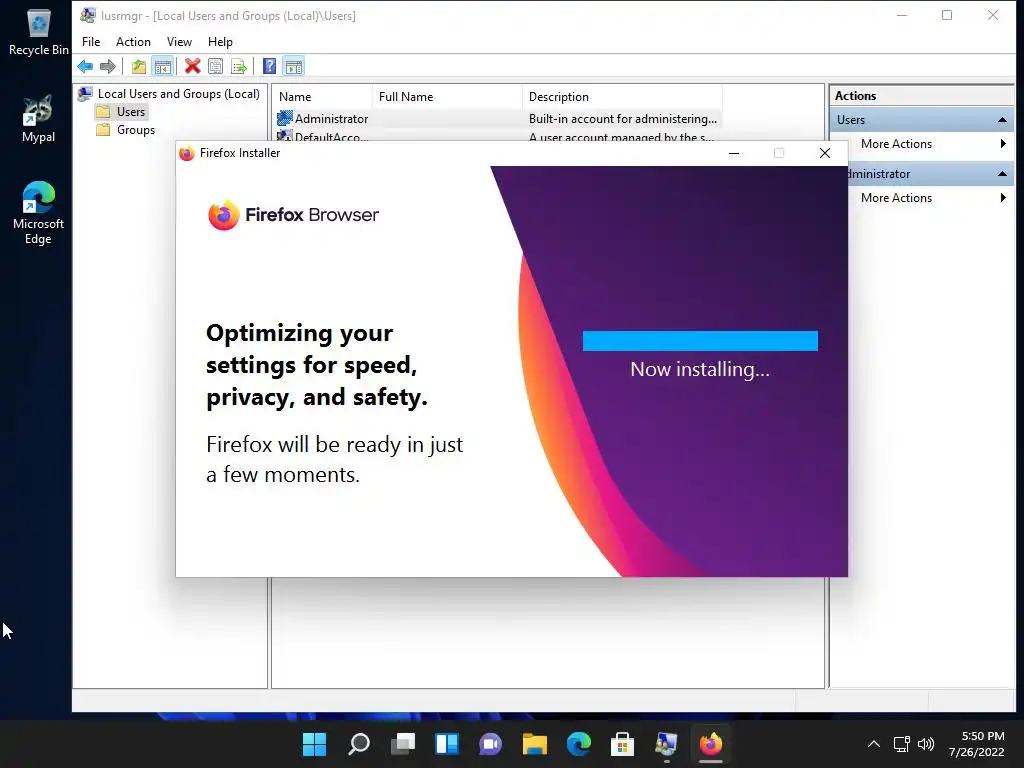Minimize the Firefox Installer window

(734, 153)
